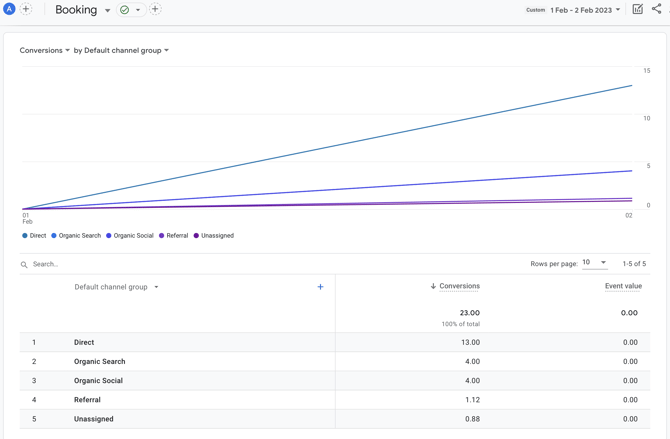The width and height of the screenshot is (670, 439).
Task: Click the All Users segment avatar
Action: pos(9,9)
